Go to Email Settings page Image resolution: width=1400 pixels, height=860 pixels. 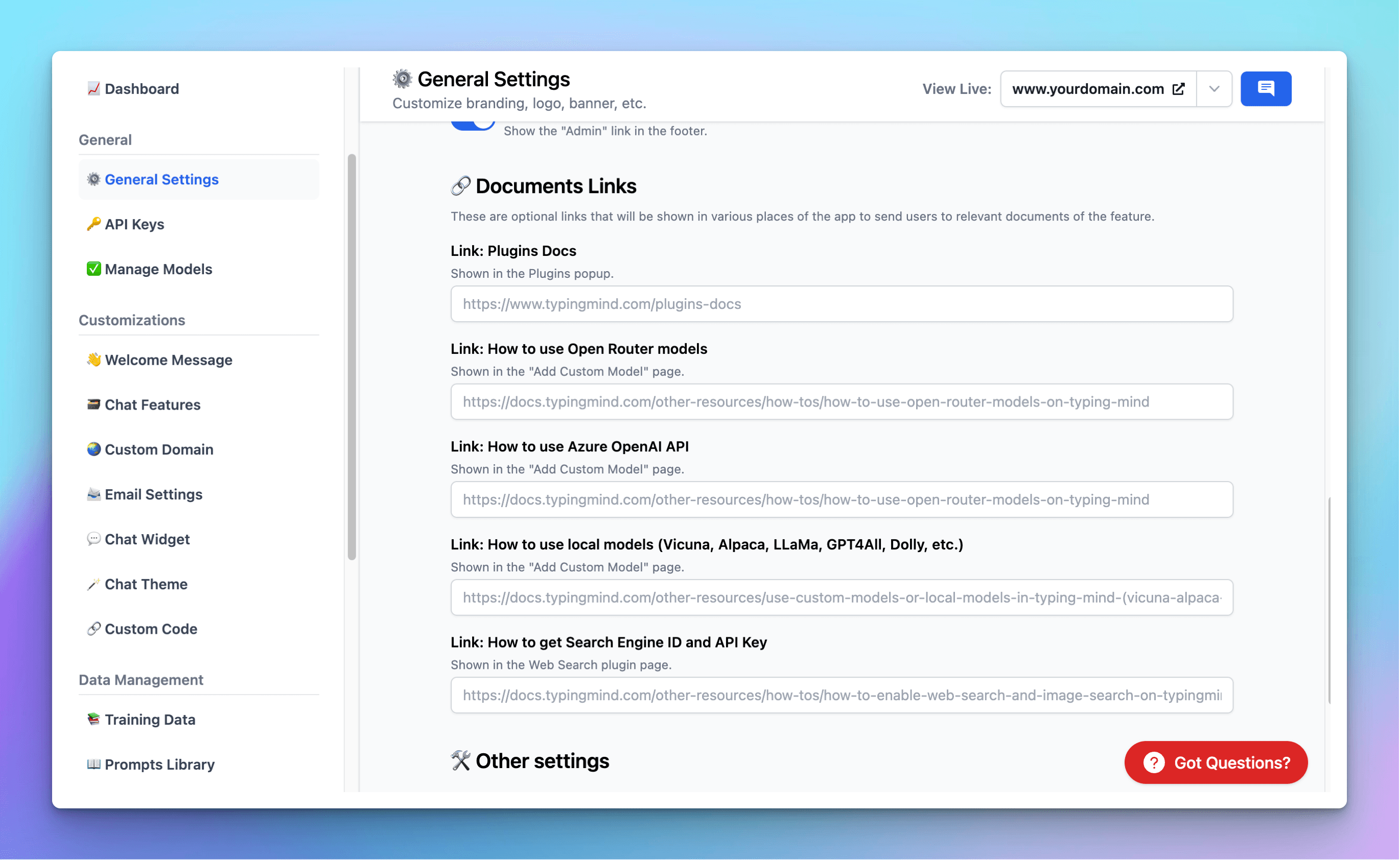pyautogui.click(x=153, y=494)
